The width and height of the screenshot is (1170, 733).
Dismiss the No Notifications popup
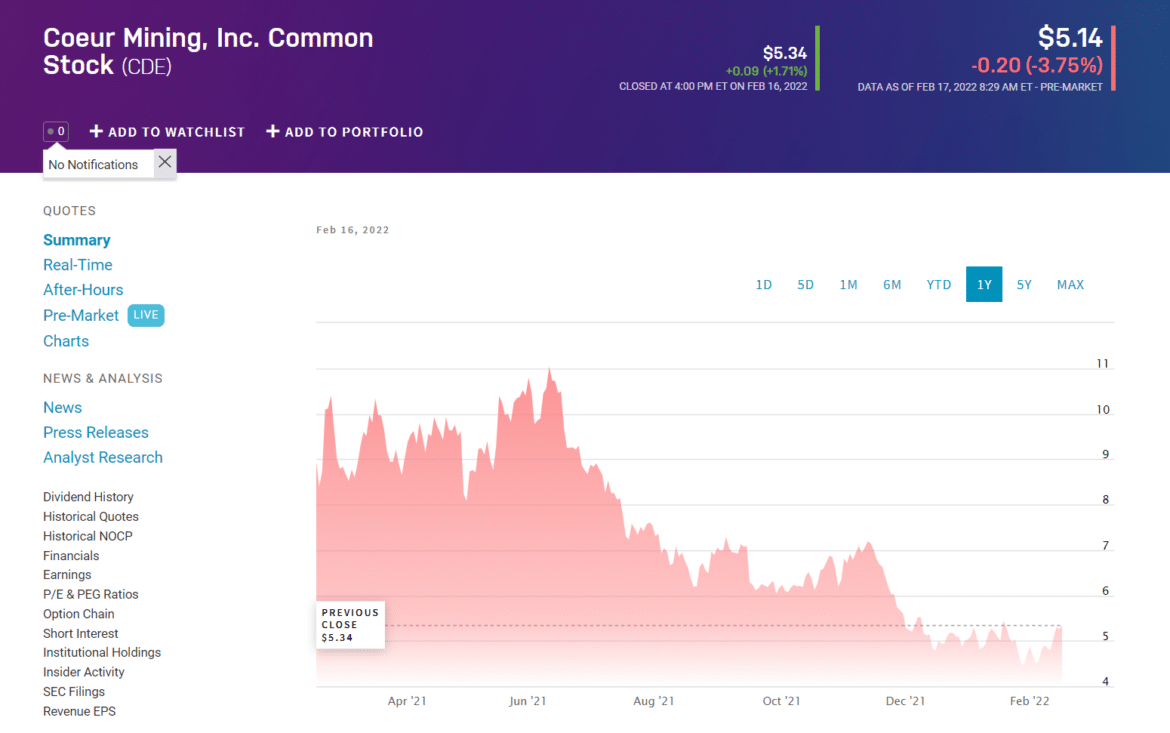163,161
